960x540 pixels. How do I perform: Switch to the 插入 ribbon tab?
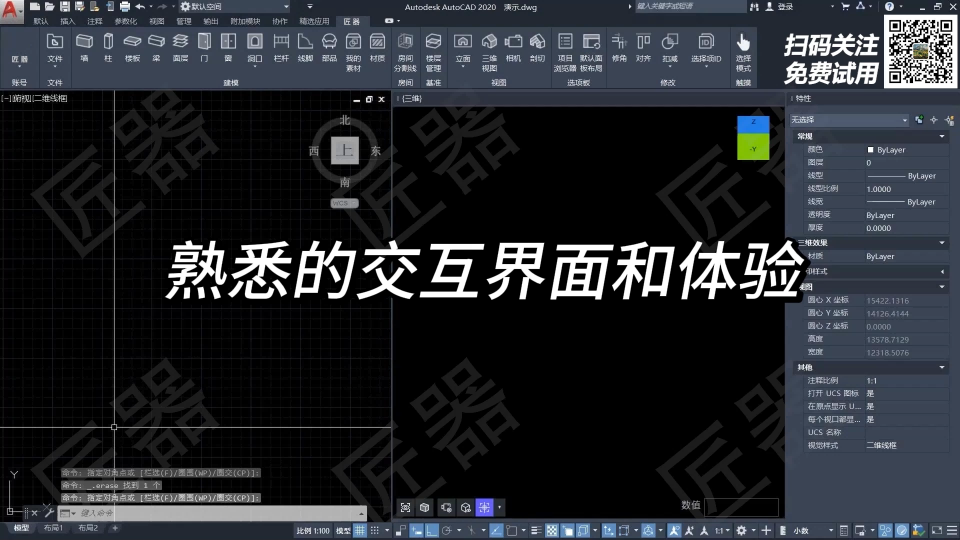(67, 21)
